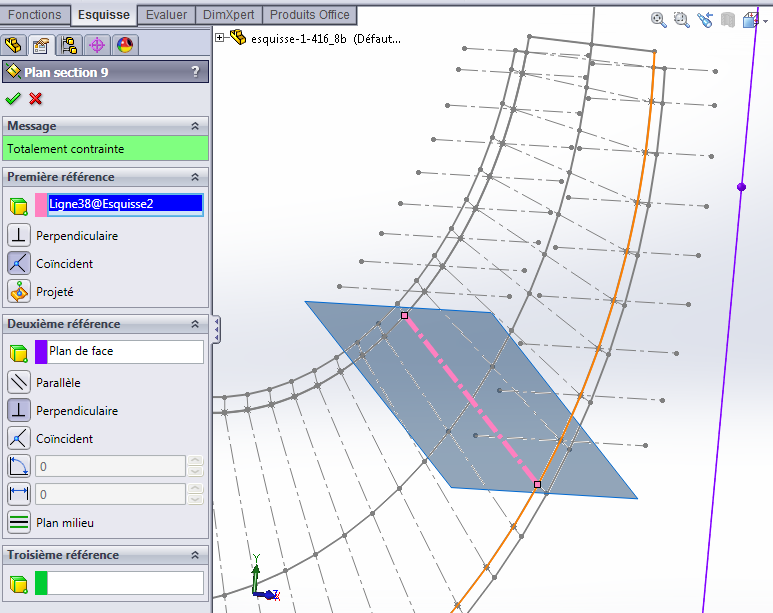Click the first reference entity cube icon
Image resolution: width=773 pixels, height=613 pixels.
[x=19, y=206]
